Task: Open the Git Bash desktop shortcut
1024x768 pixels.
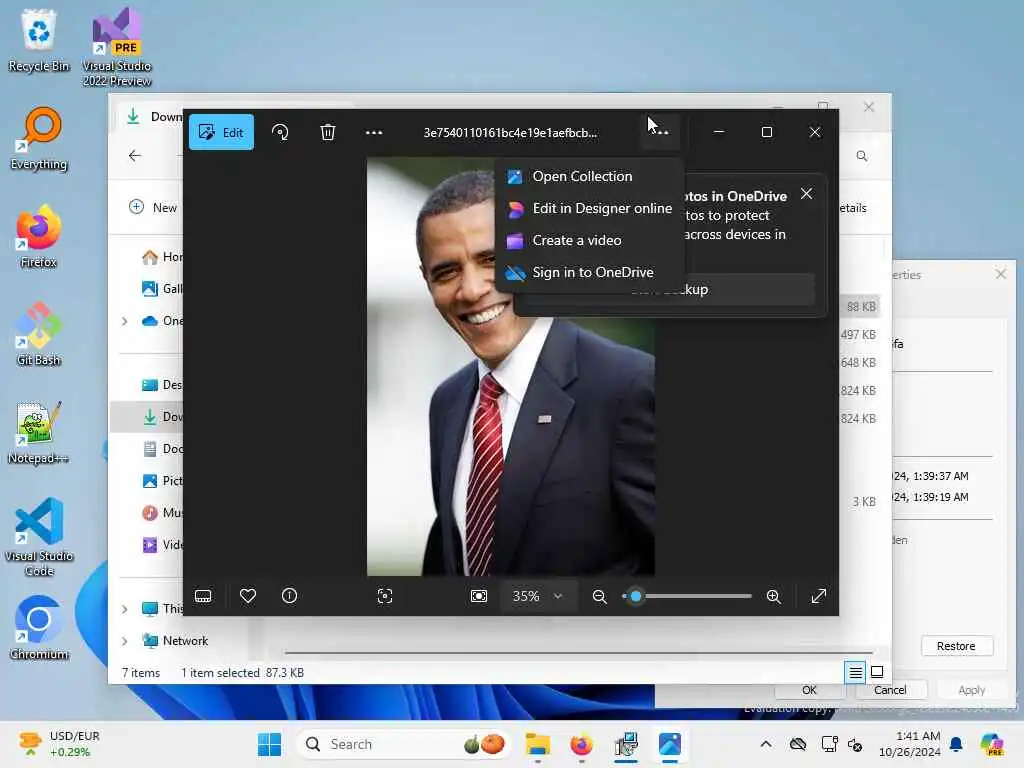Action: tap(39, 334)
